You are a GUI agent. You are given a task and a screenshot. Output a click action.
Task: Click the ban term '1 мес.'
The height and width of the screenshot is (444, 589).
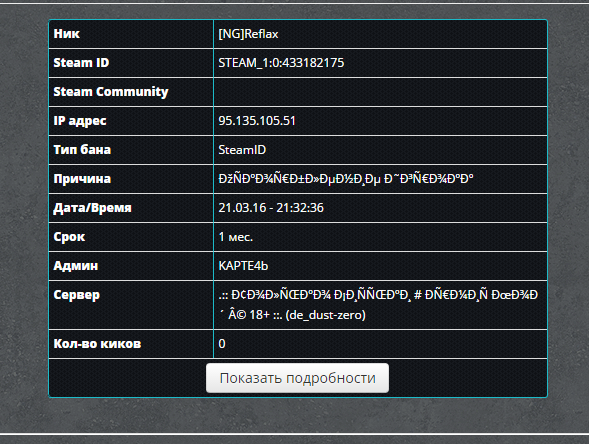tap(236, 237)
